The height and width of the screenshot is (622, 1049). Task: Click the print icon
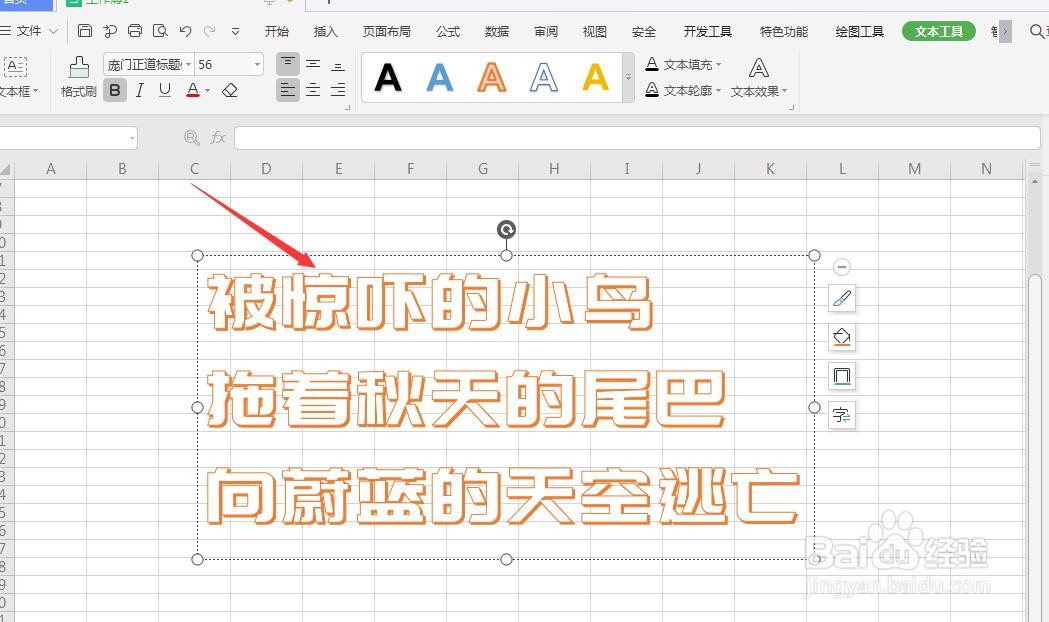[135, 31]
